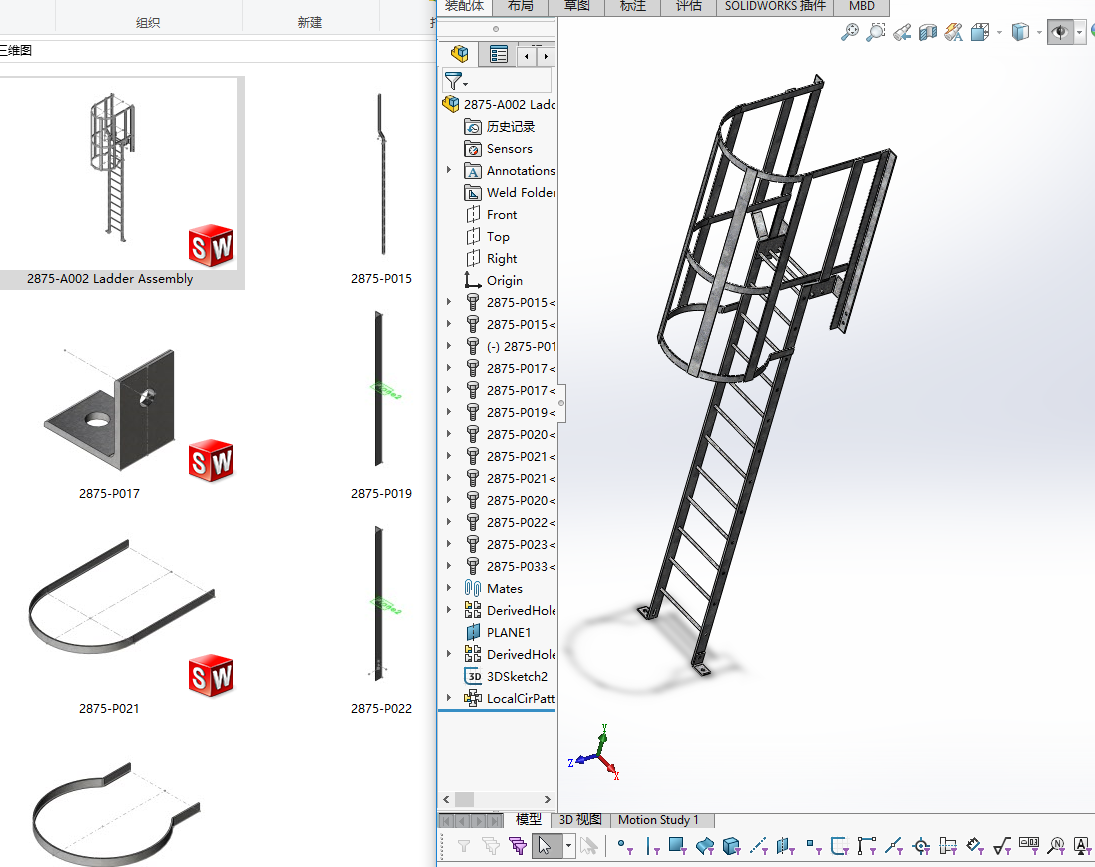Expand the Annotations node
This screenshot has width=1095, height=867.
pyautogui.click(x=449, y=170)
